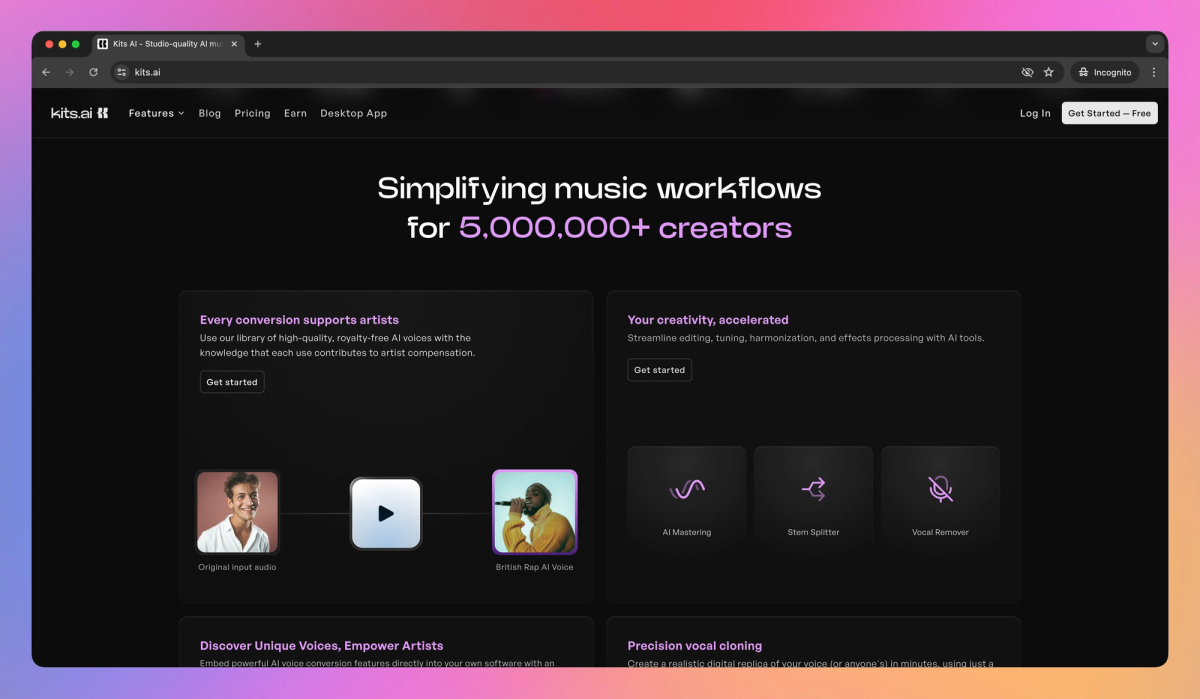Click the Your creativity, accelerated heading

click(x=708, y=320)
